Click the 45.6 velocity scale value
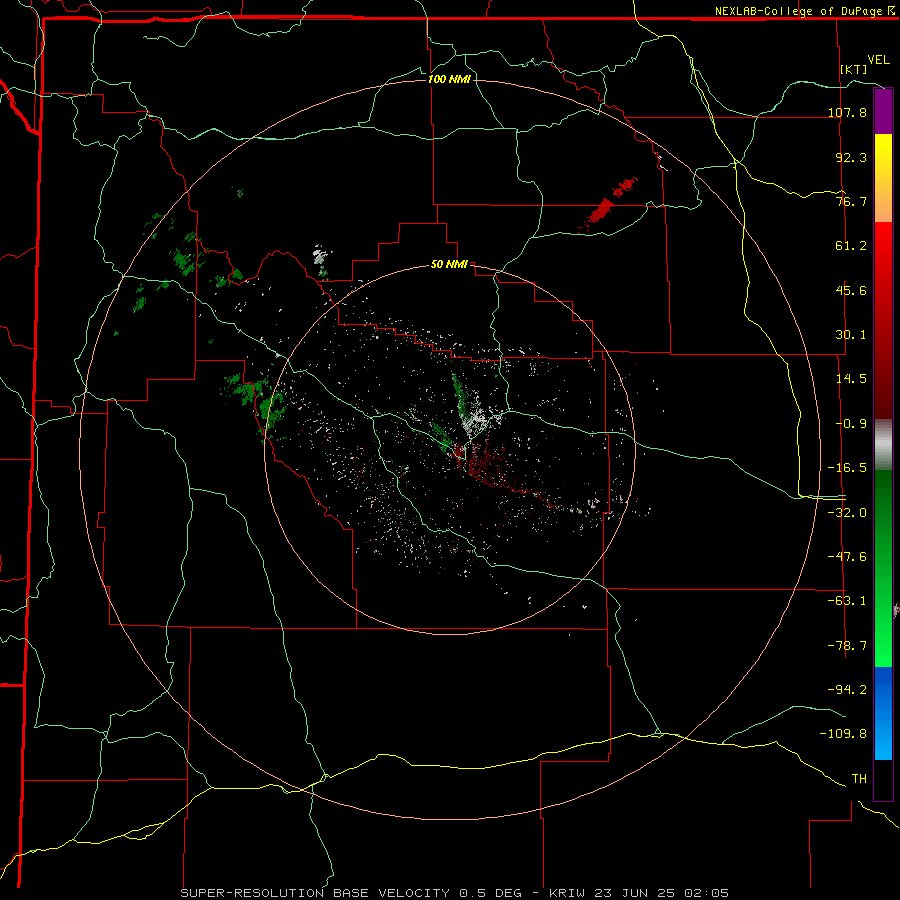 (x=851, y=290)
